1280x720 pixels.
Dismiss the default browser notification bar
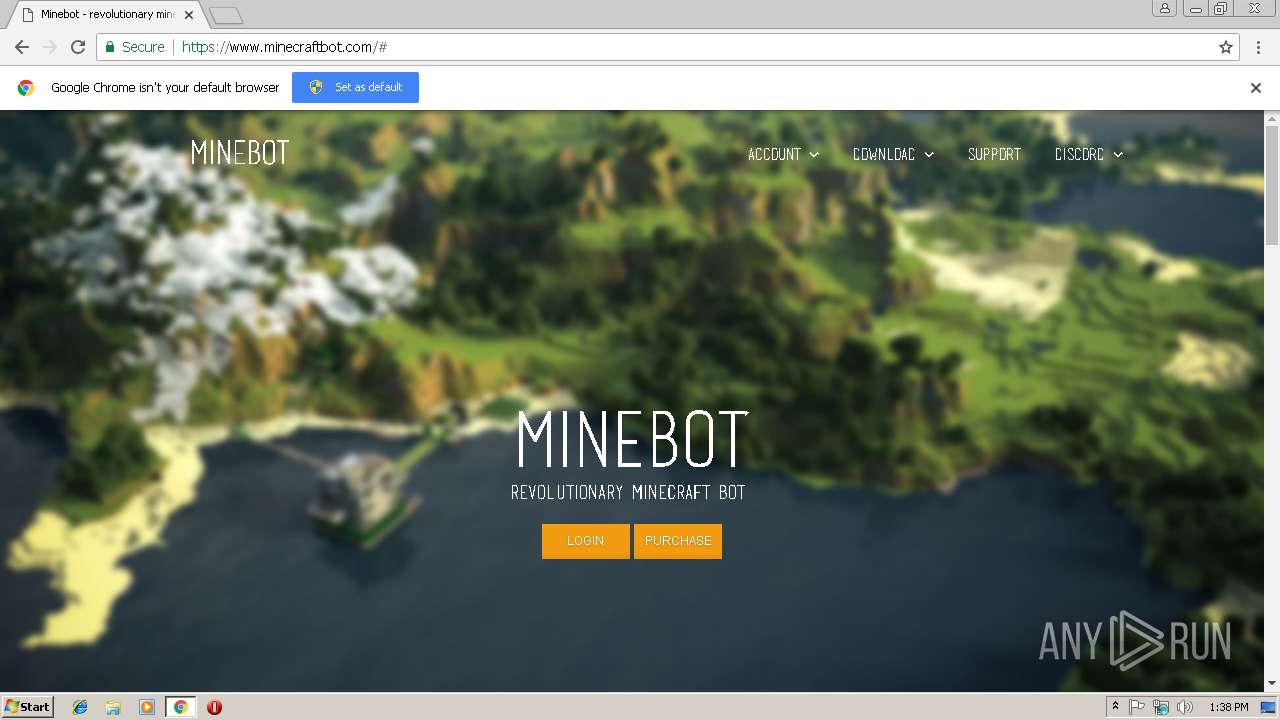[x=1256, y=88]
